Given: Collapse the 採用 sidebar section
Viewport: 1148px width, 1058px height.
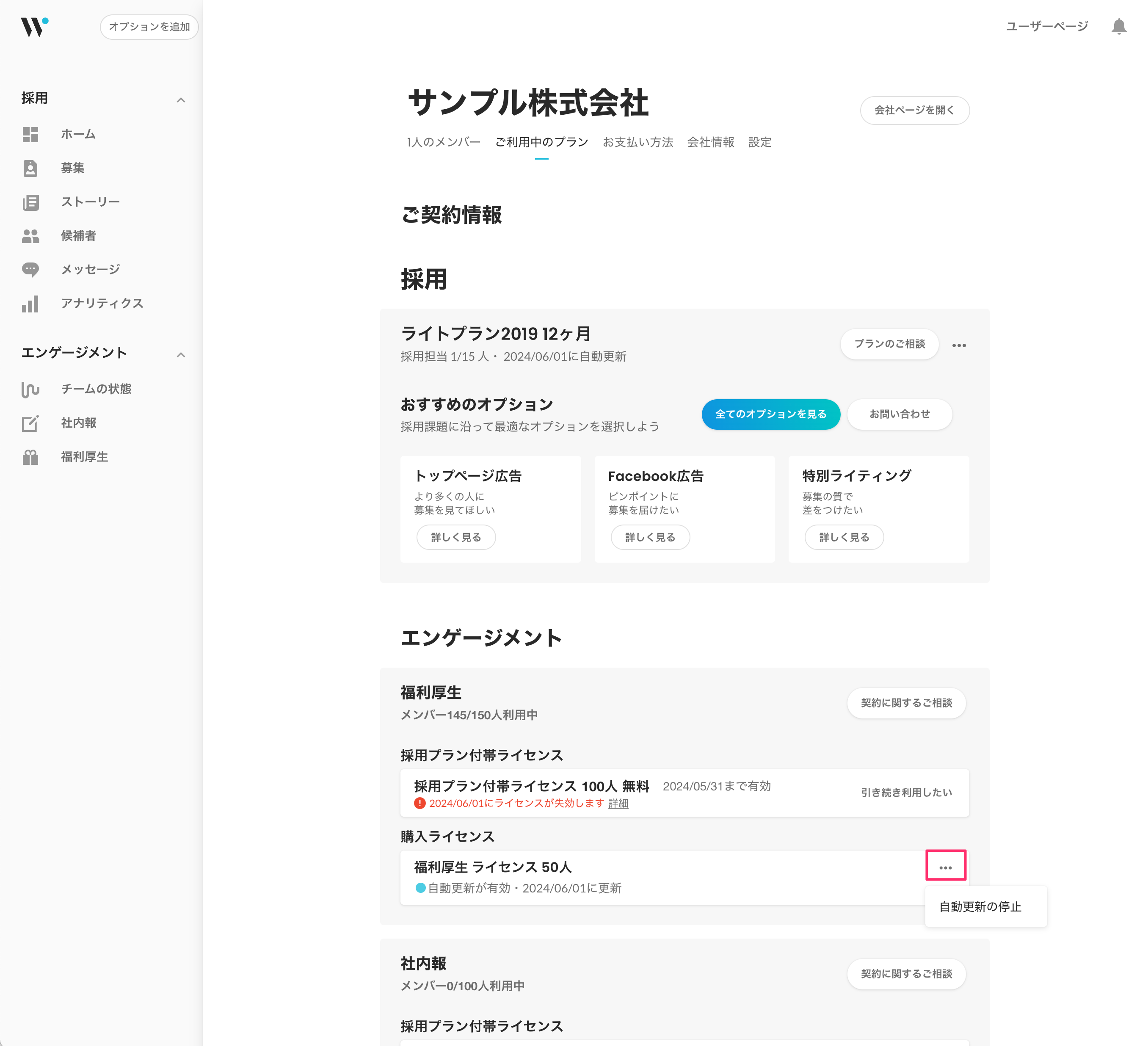Looking at the screenshot, I should tap(181, 100).
